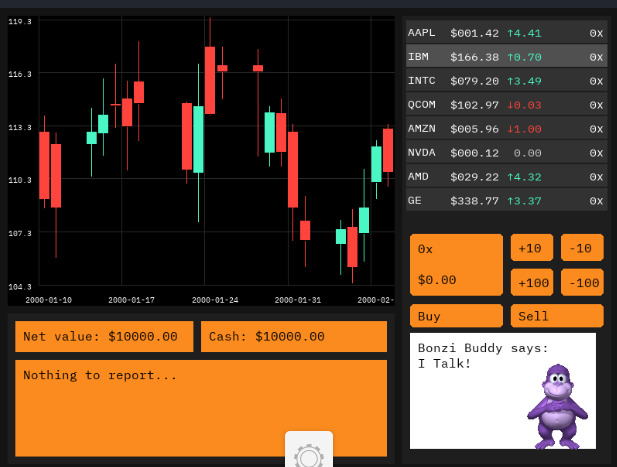Viewport: 617px width, 467px height.
Task: Click the 2000-01-17 date label on chart
Action: click(x=131, y=300)
